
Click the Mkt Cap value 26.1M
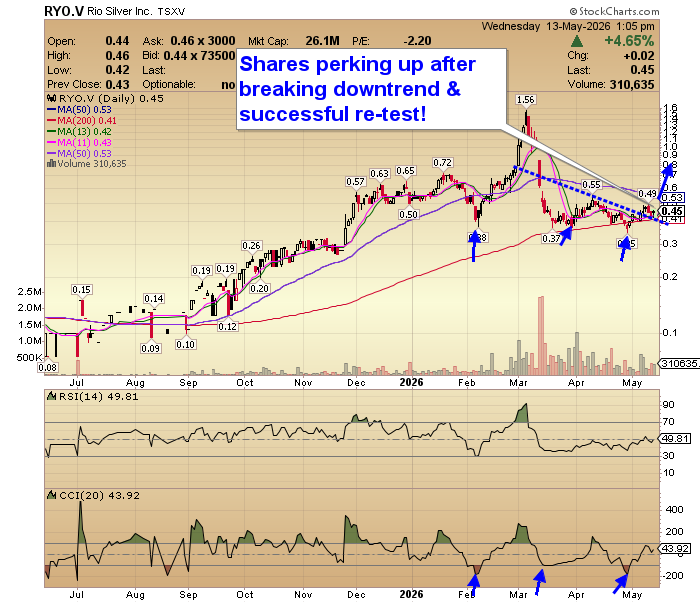[322, 41]
